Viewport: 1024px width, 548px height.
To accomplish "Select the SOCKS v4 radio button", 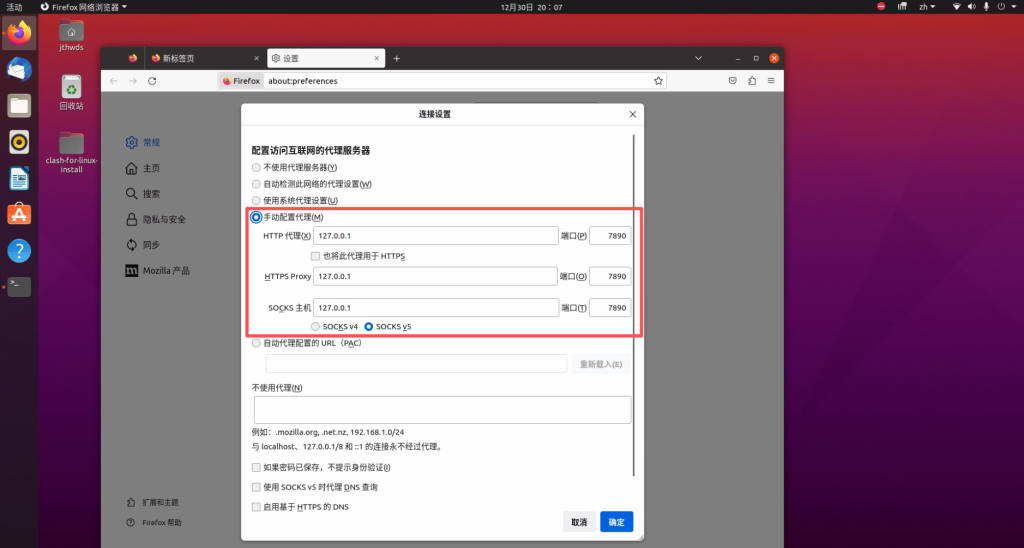I will tap(317, 326).
